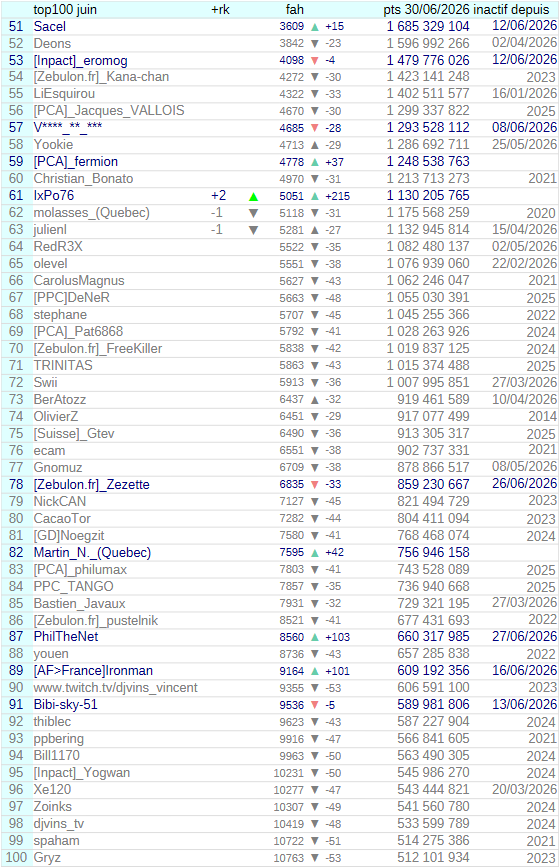Click the grey rank-down arrow in julienl's row

[253, 230]
